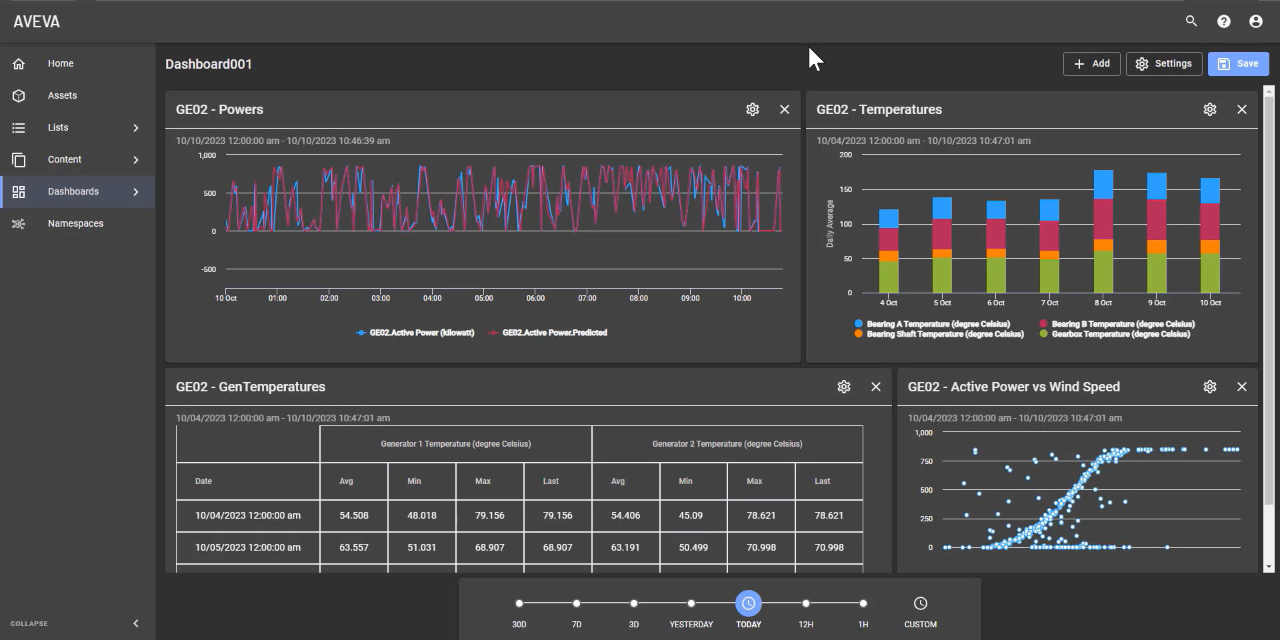Click the GE02 - Powers widget title

click(x=220, y=110)
